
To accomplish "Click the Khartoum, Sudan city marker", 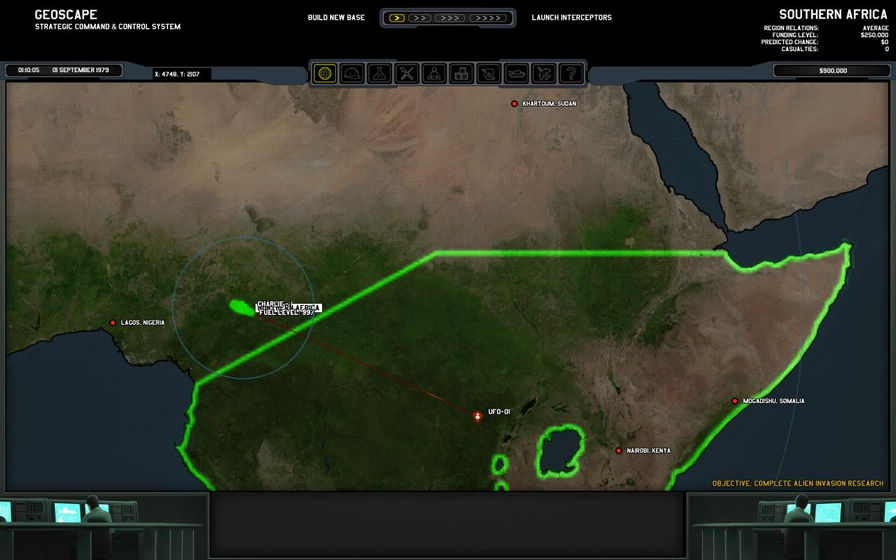I will pyautogui.click(x=514, y=103).
